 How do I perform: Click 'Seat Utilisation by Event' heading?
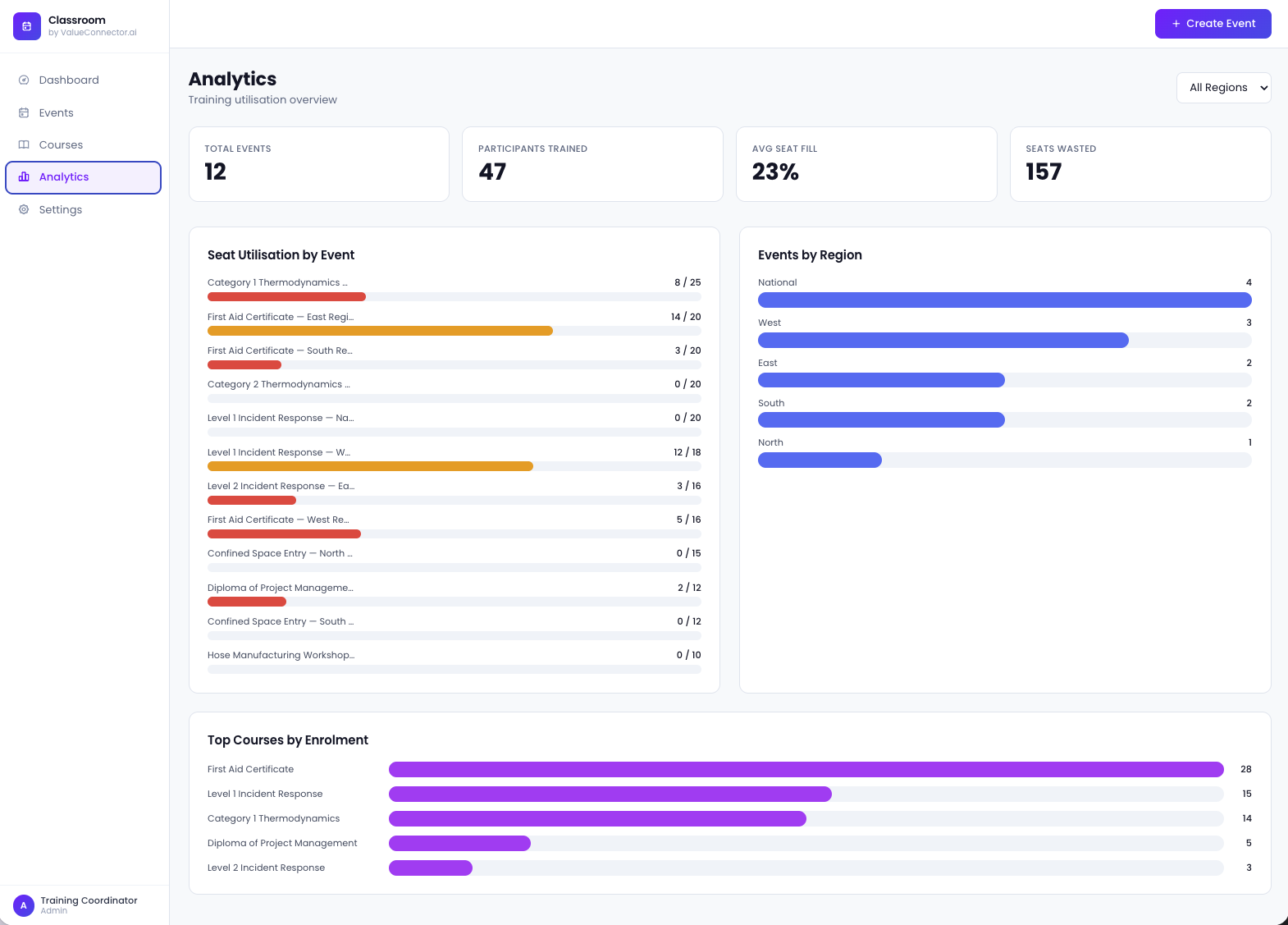(281, 255)
